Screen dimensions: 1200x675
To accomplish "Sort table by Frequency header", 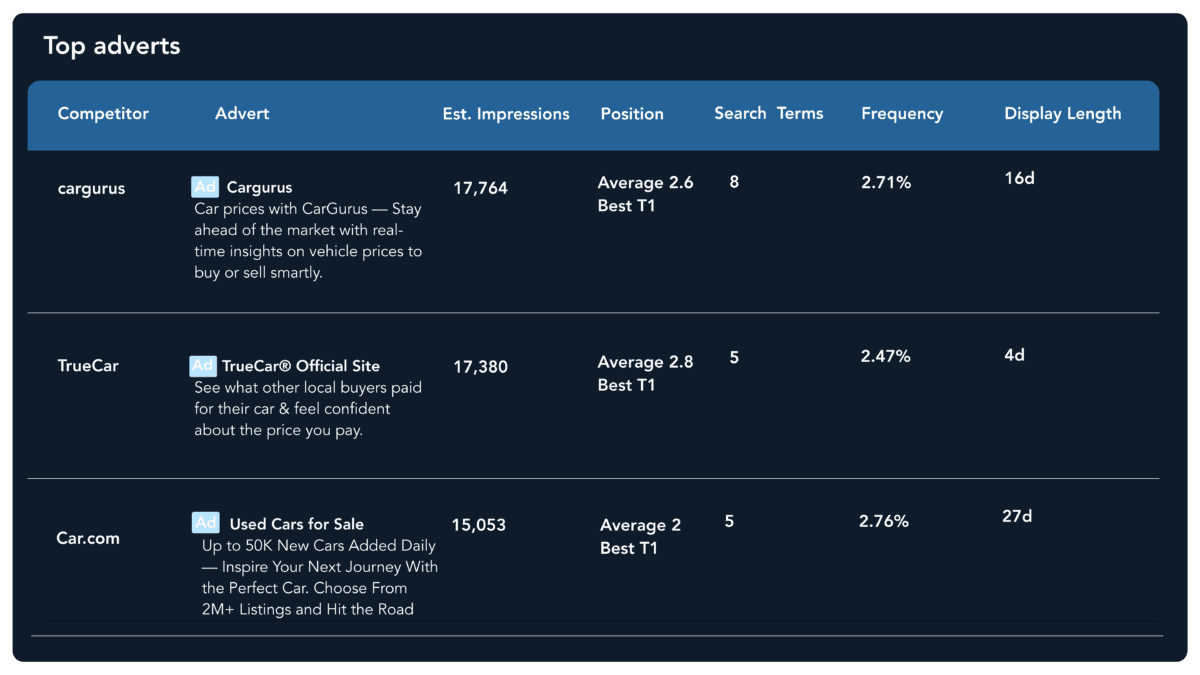I will [902, 114].
